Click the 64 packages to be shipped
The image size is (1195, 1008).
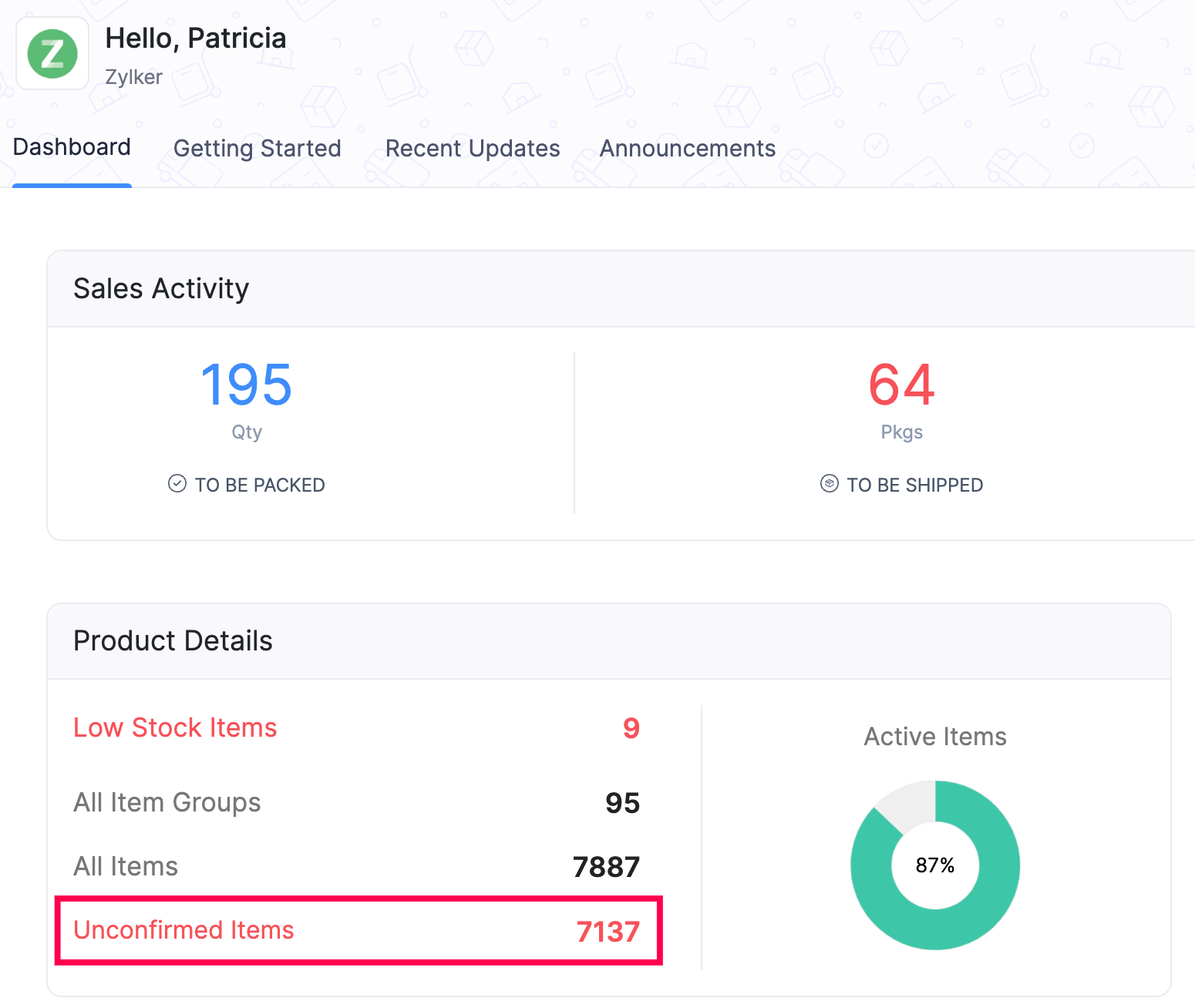pyautogui.click(x=901, y=385)
